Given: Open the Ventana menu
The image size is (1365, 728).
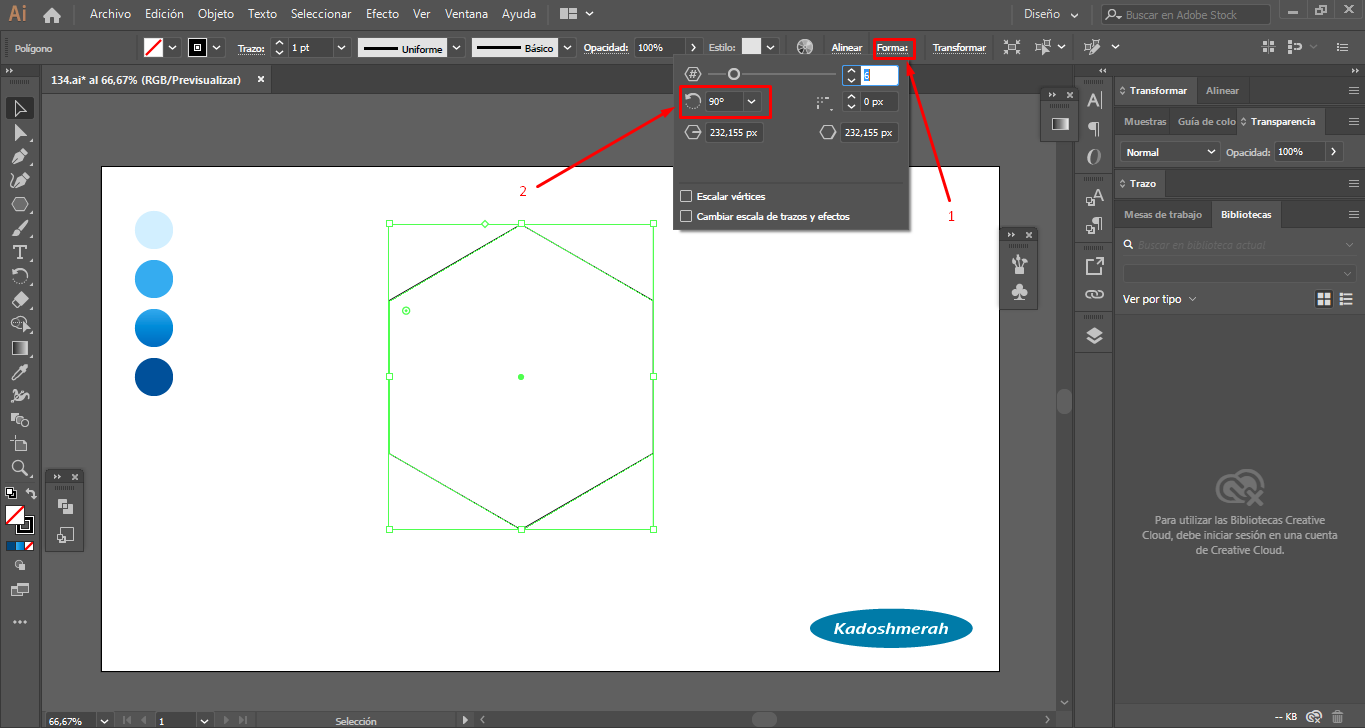Looking at the screenshot, I should click(x=466, y=14).
